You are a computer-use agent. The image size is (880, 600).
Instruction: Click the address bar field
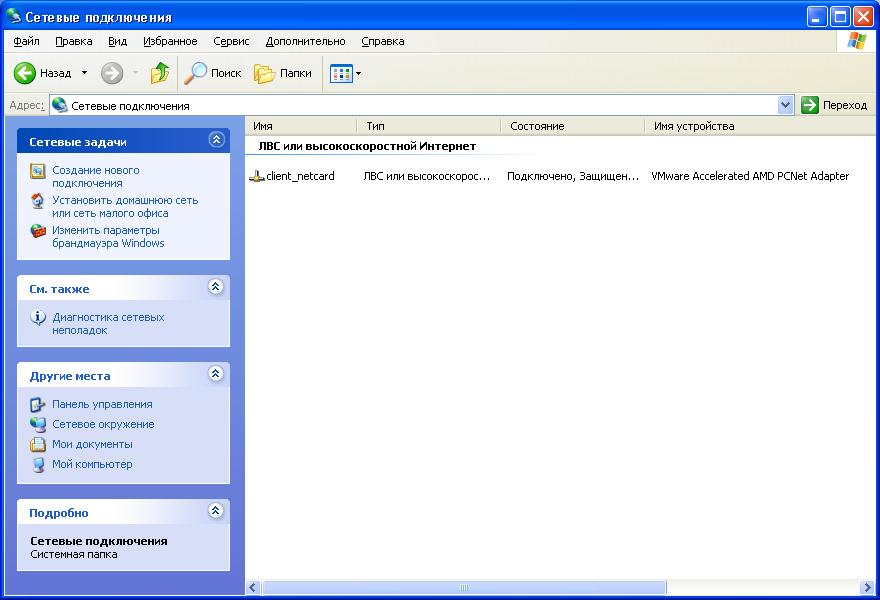coord(414,106)
